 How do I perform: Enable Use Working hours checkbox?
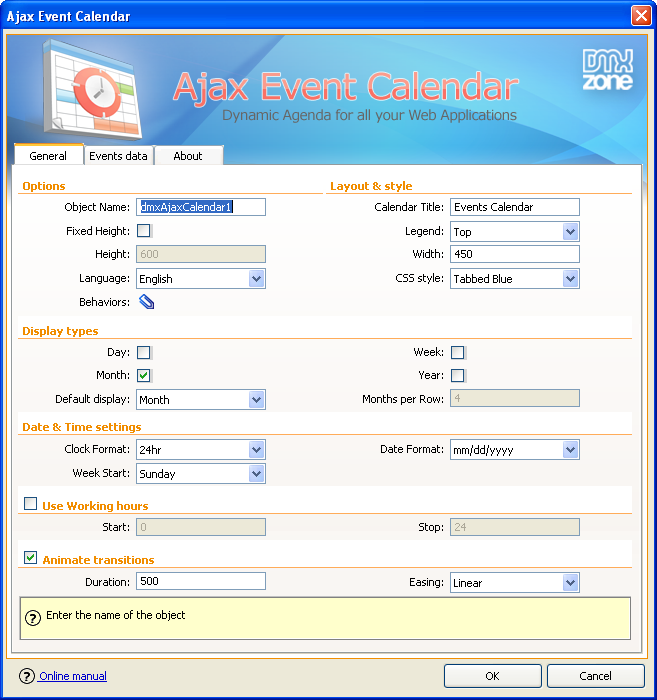30,504
